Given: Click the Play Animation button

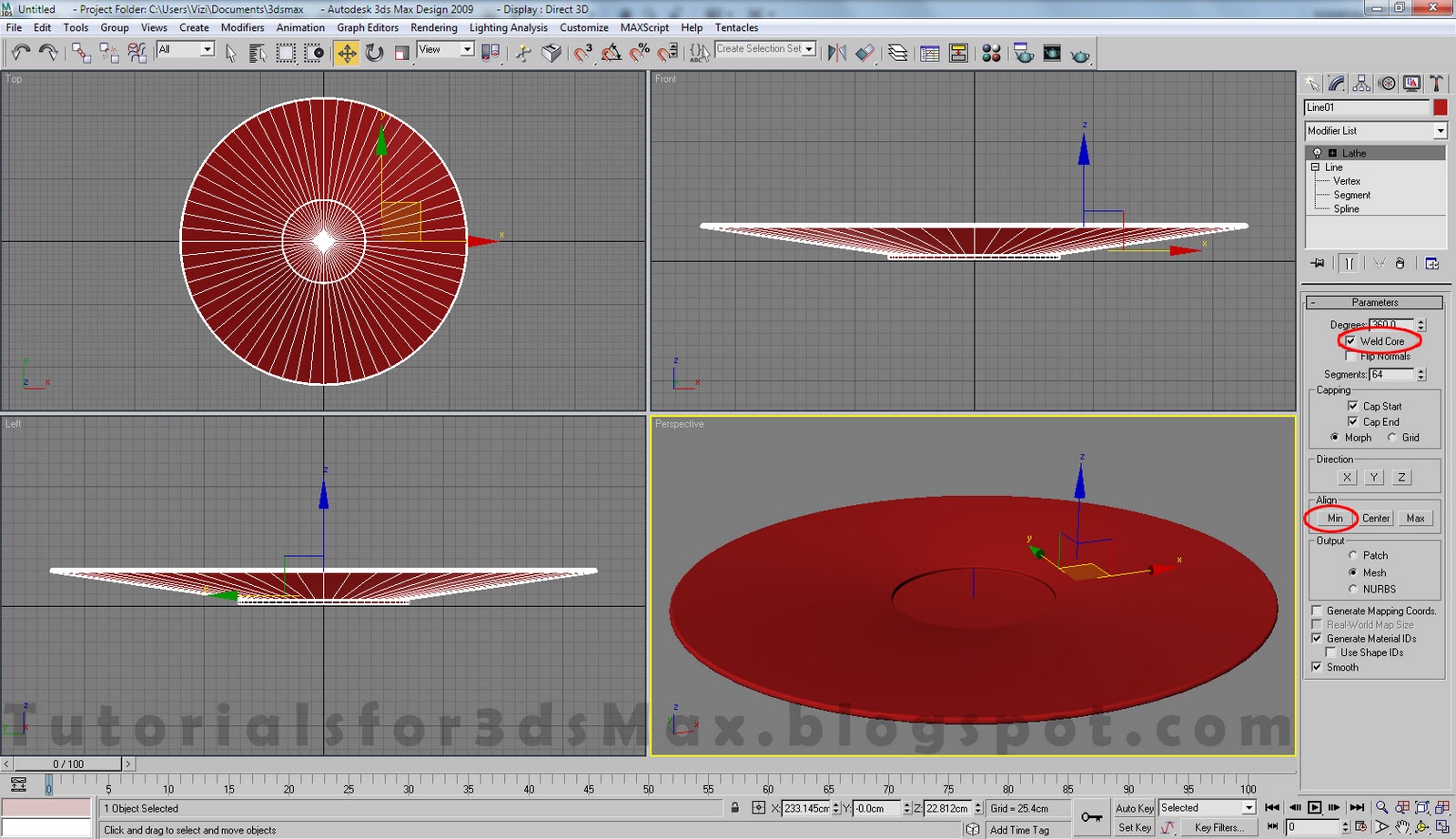Looking at the screenshot, I should pos(1314,807).
